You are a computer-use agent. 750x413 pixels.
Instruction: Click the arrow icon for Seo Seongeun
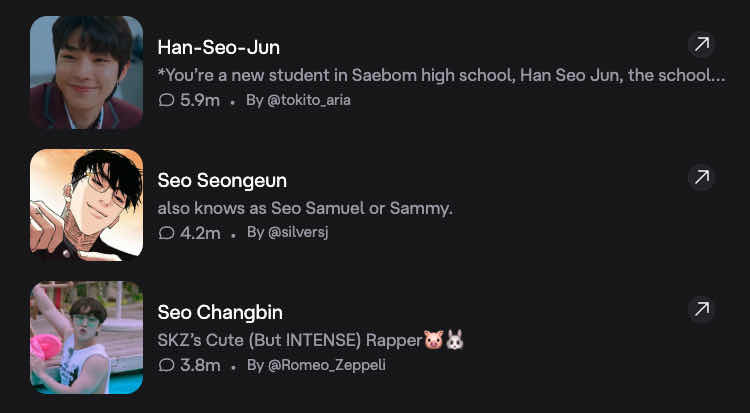(702, 178)
